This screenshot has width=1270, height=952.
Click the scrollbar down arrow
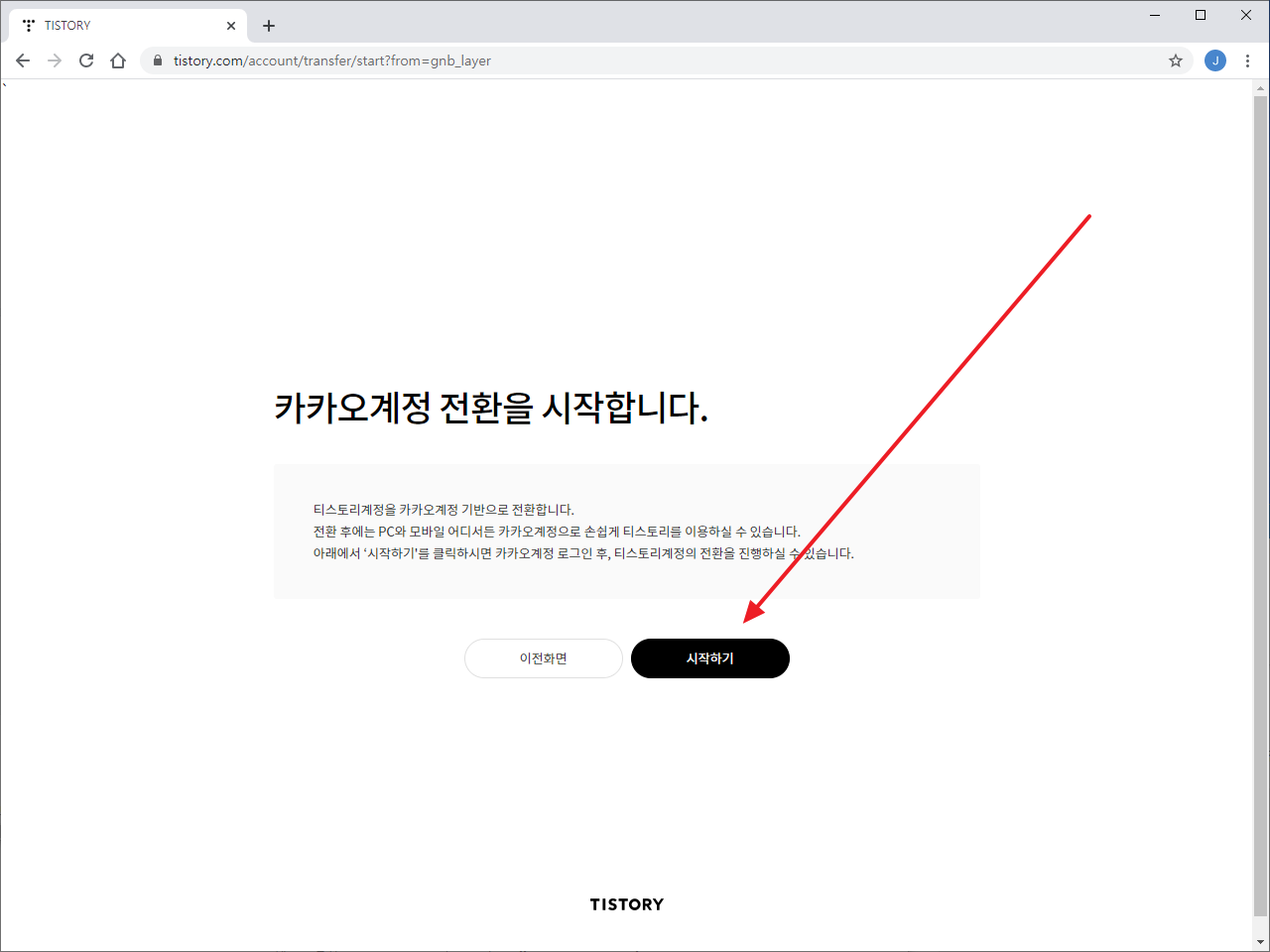point(1261,942)
